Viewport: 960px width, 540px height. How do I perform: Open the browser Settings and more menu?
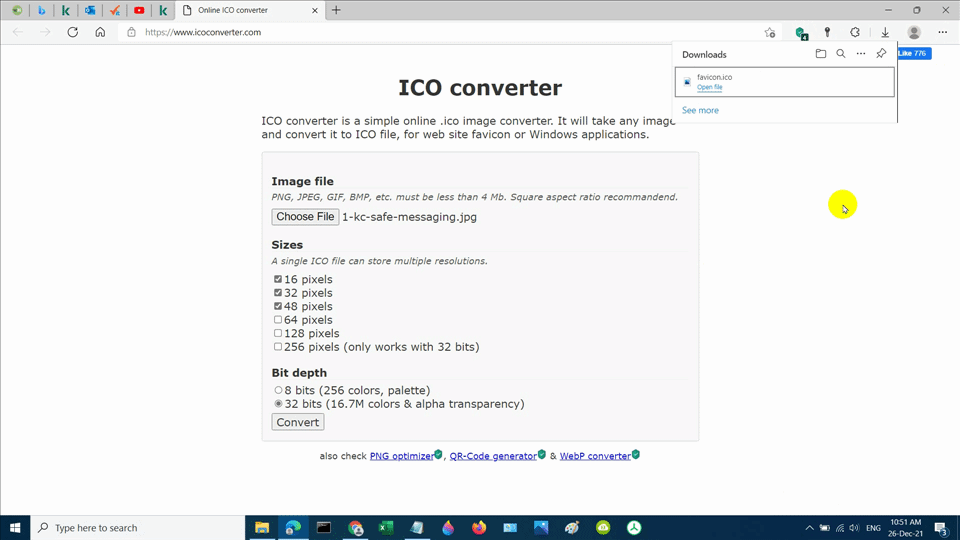[x=942, y=32]
